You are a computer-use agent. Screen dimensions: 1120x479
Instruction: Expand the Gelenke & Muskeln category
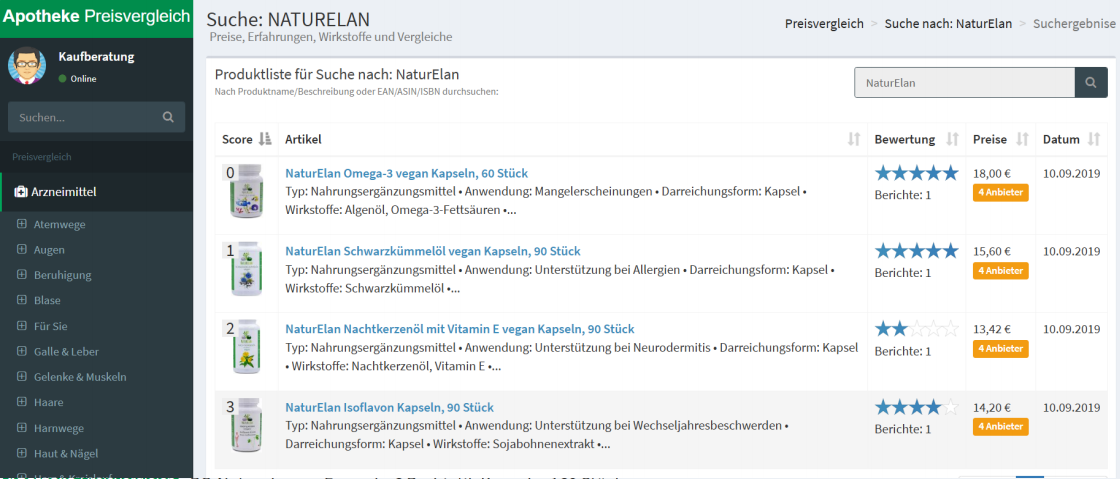[x=21, y=377]
